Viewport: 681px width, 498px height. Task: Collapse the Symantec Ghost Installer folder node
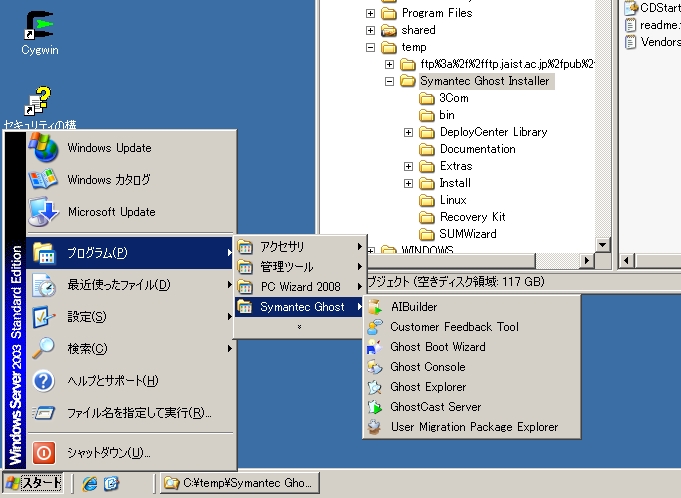(x=390, y=81)
